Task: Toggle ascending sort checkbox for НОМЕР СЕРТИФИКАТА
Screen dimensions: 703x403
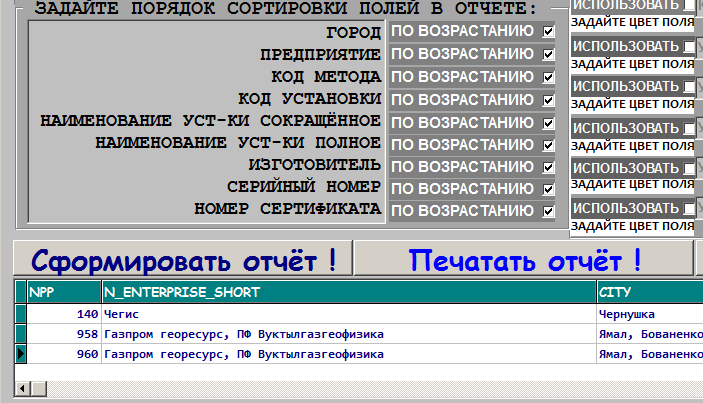Action: pyautogui.click(x=548, y=211)
